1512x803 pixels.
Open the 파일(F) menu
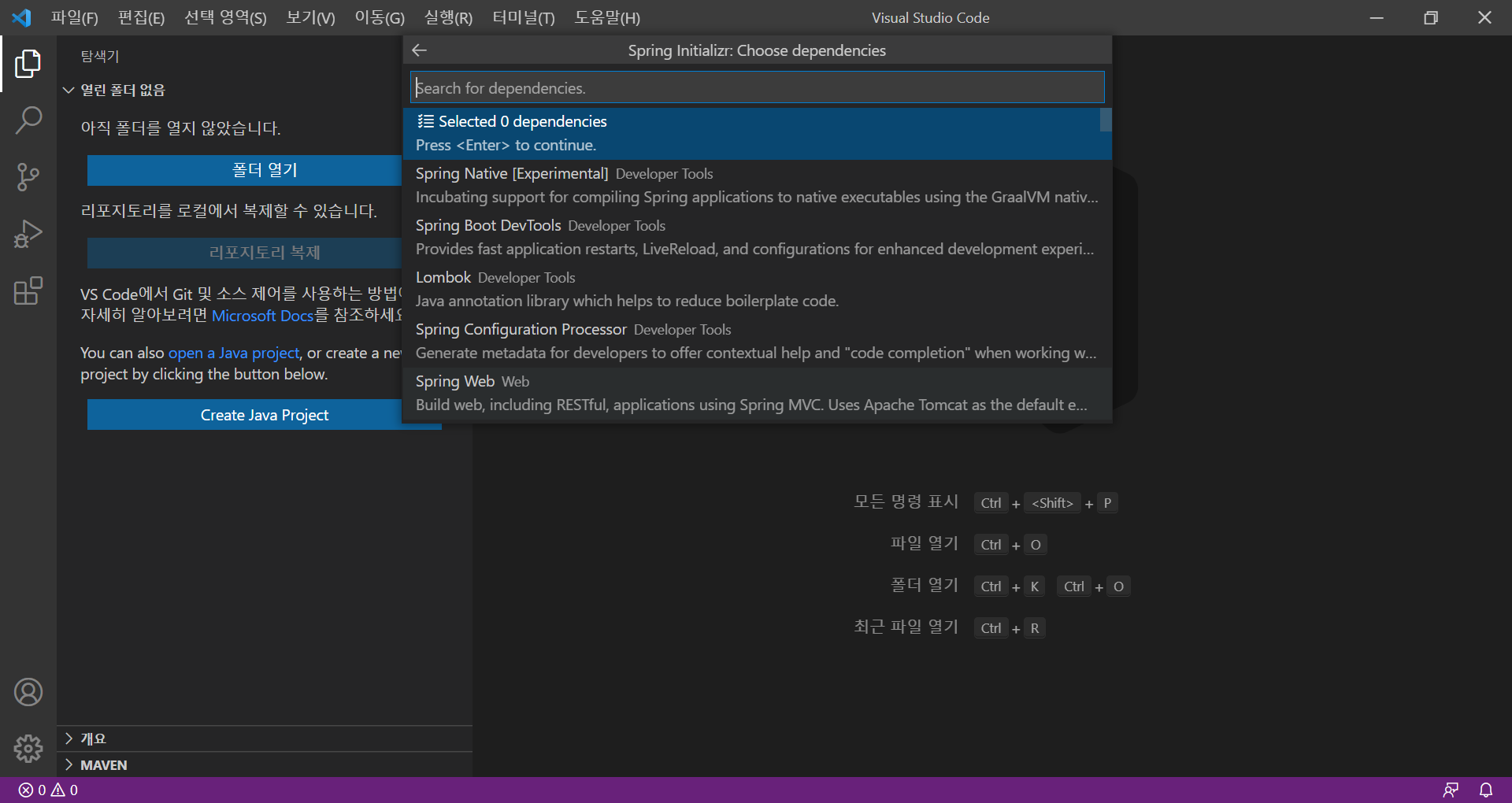point(75,17)
